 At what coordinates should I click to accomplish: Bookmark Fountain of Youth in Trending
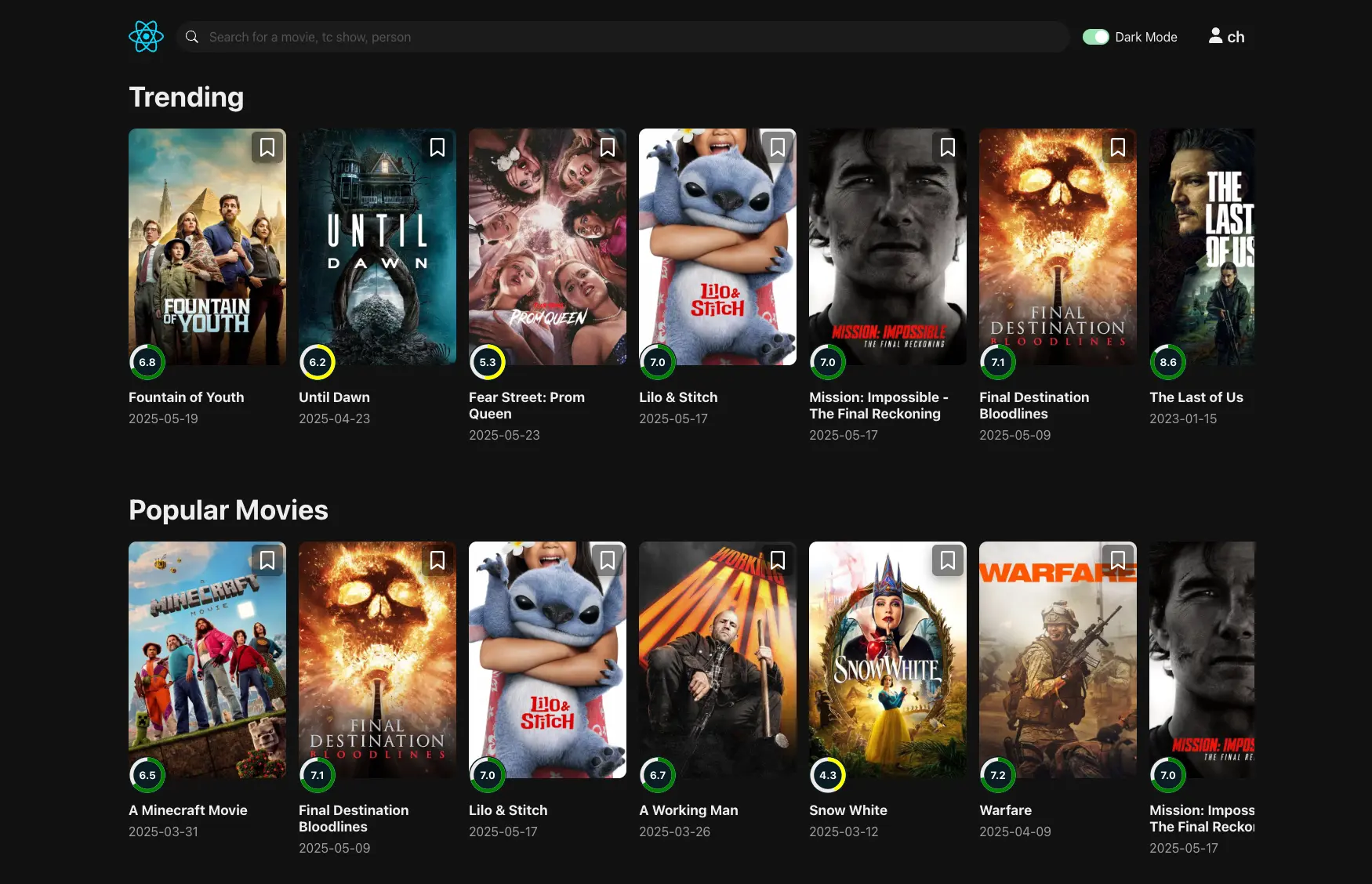click(267, 147)
